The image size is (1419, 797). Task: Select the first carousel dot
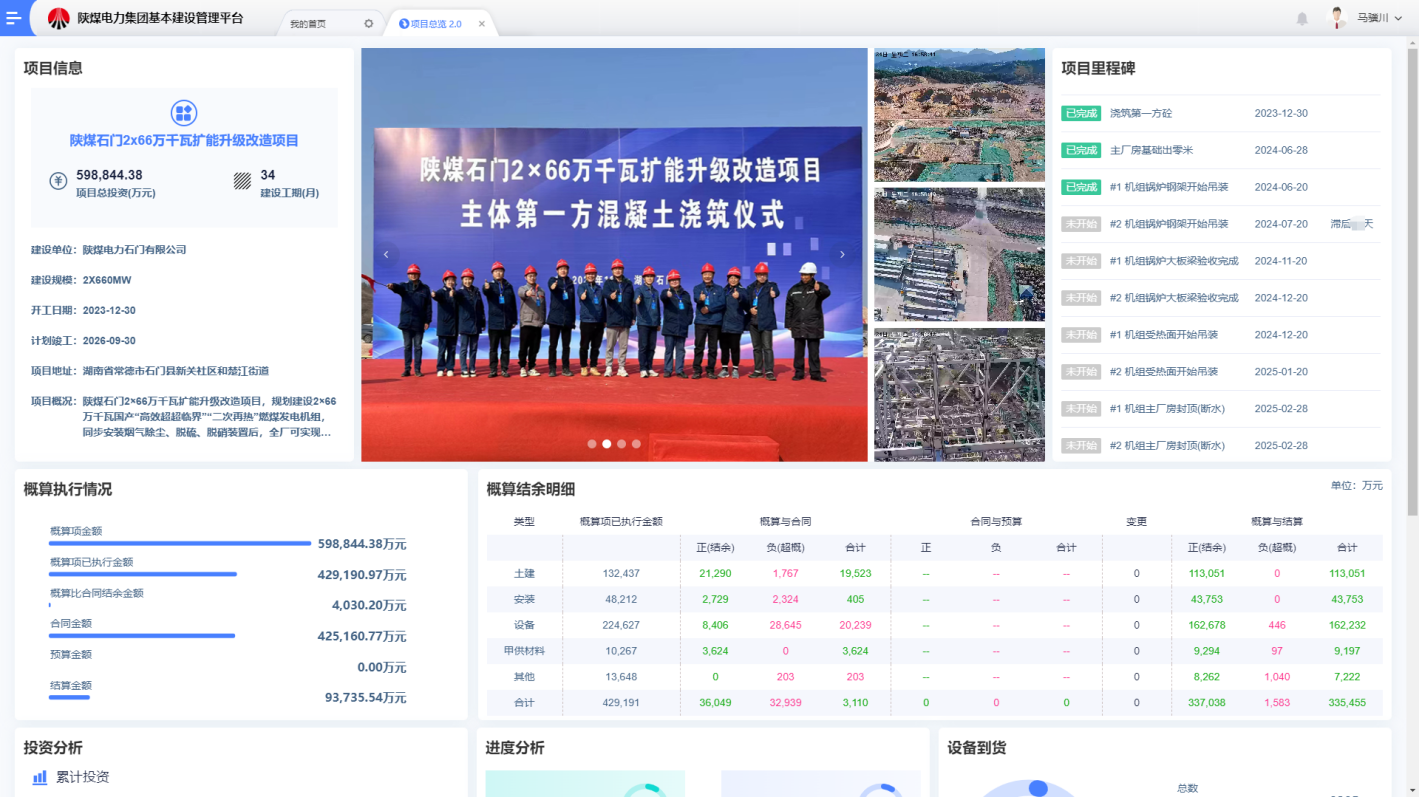coord(592,443)
